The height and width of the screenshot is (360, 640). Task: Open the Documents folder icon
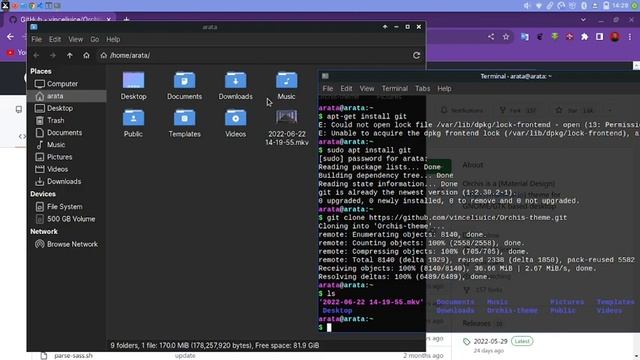click(x=184, y=86)
